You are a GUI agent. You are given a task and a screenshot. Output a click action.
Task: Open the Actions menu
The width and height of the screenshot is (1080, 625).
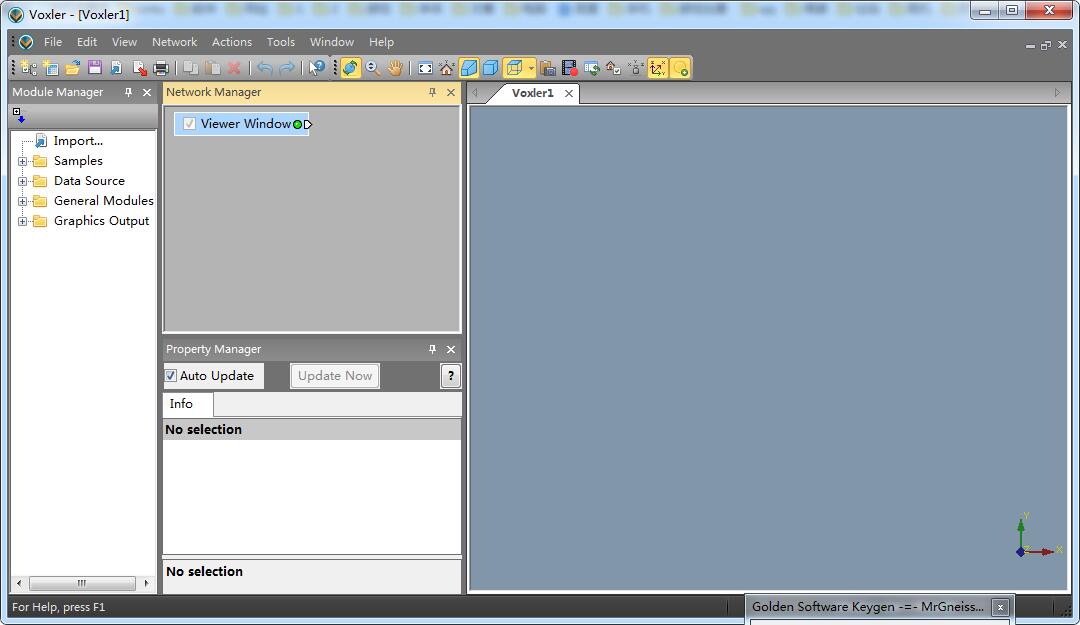point(231,42)
